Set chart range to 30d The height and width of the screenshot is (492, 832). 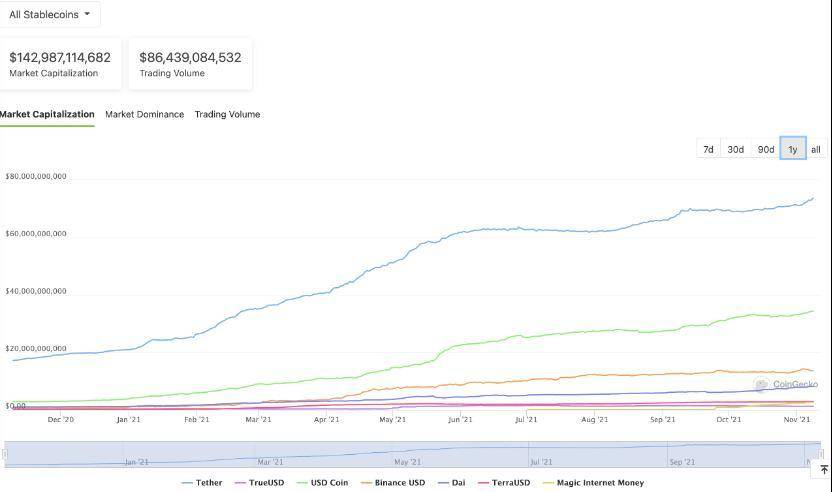point(735,149)
